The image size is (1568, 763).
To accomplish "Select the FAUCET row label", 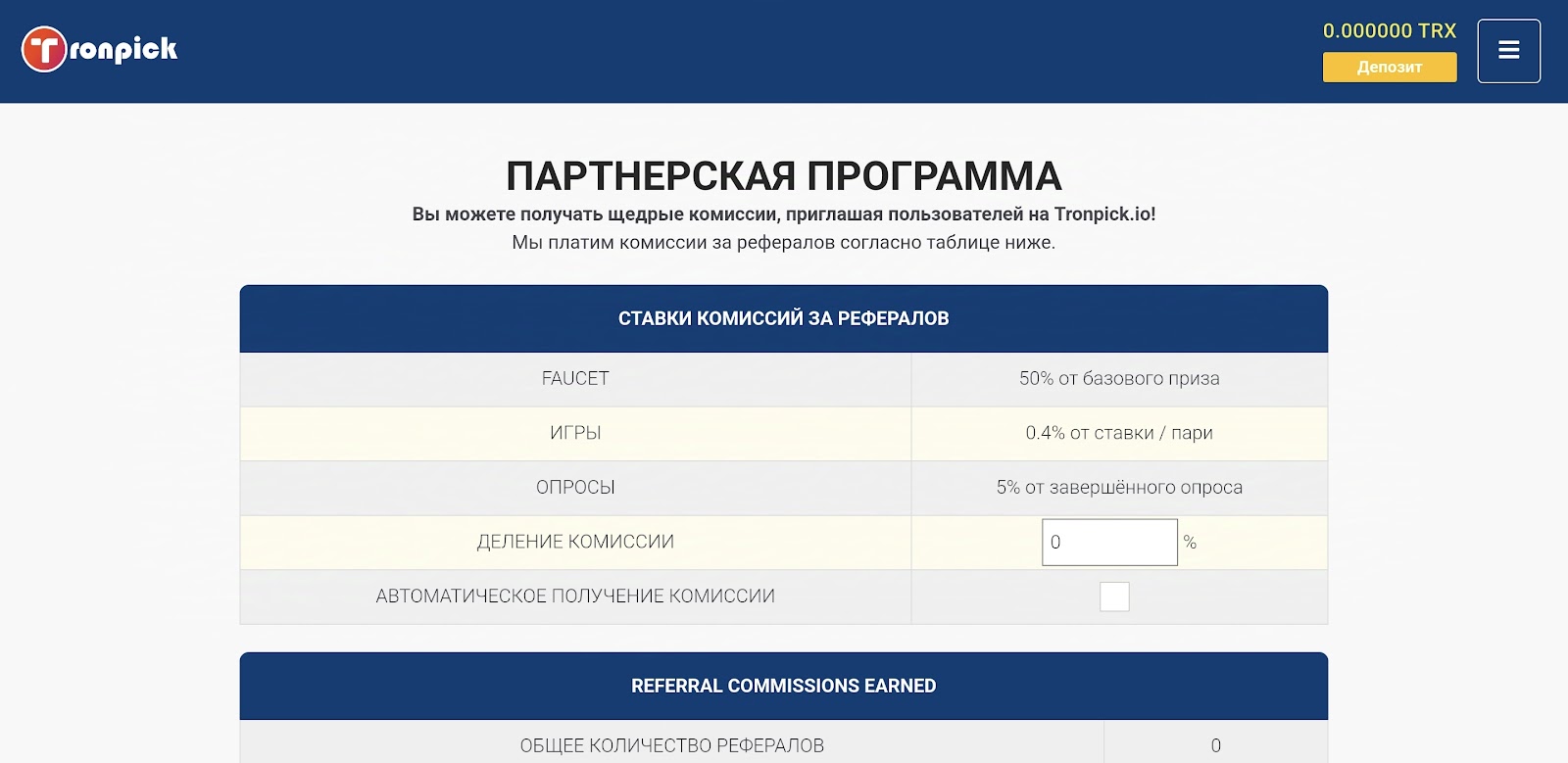I will [575, 378].
